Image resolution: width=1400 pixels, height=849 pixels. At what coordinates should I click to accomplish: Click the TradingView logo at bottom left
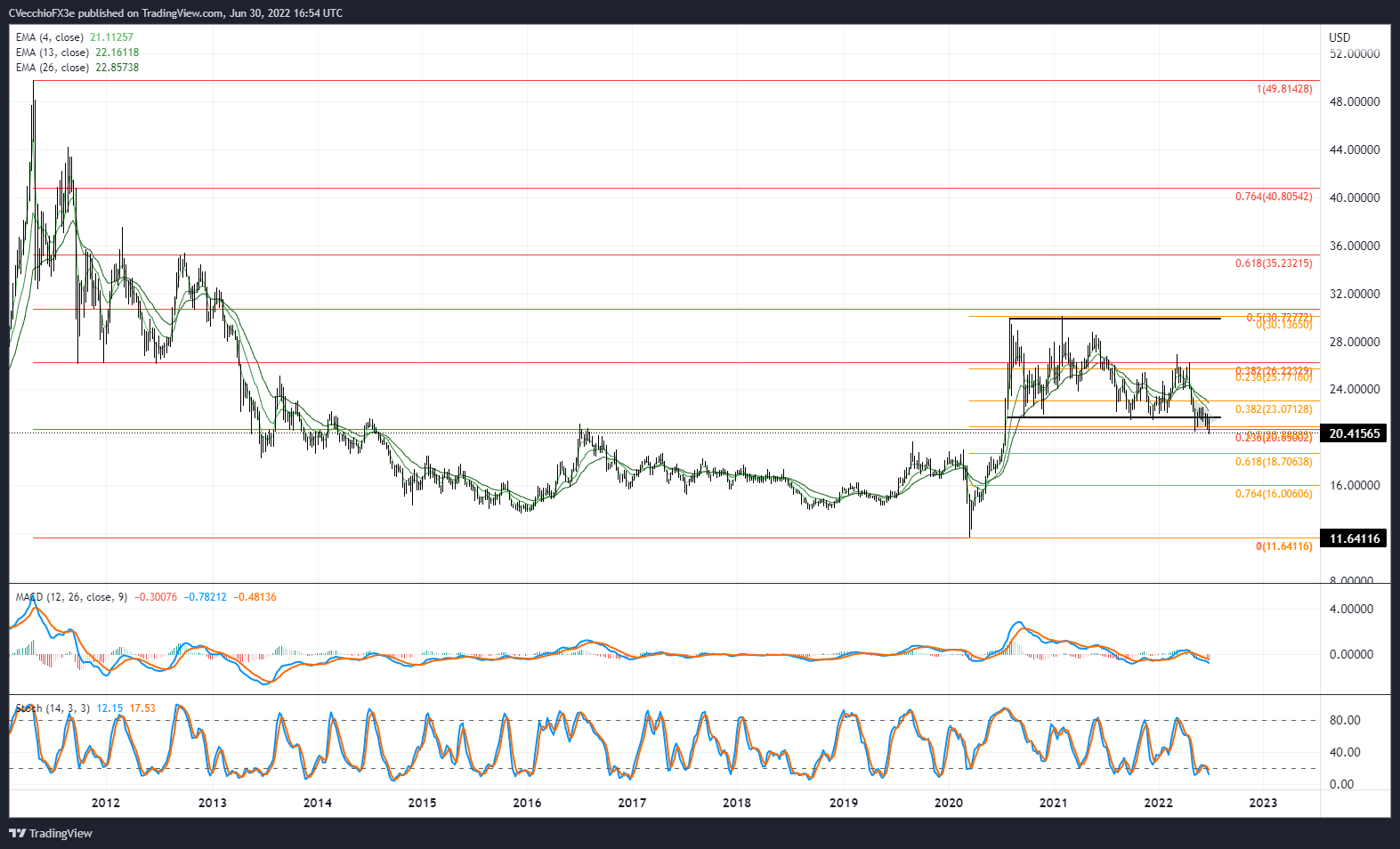coord(51,834)
